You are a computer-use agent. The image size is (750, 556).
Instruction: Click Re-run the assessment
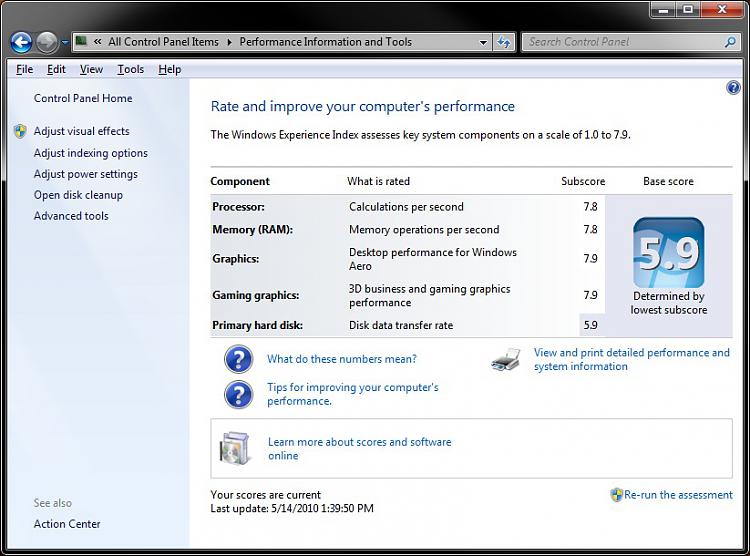click(678, 495)
